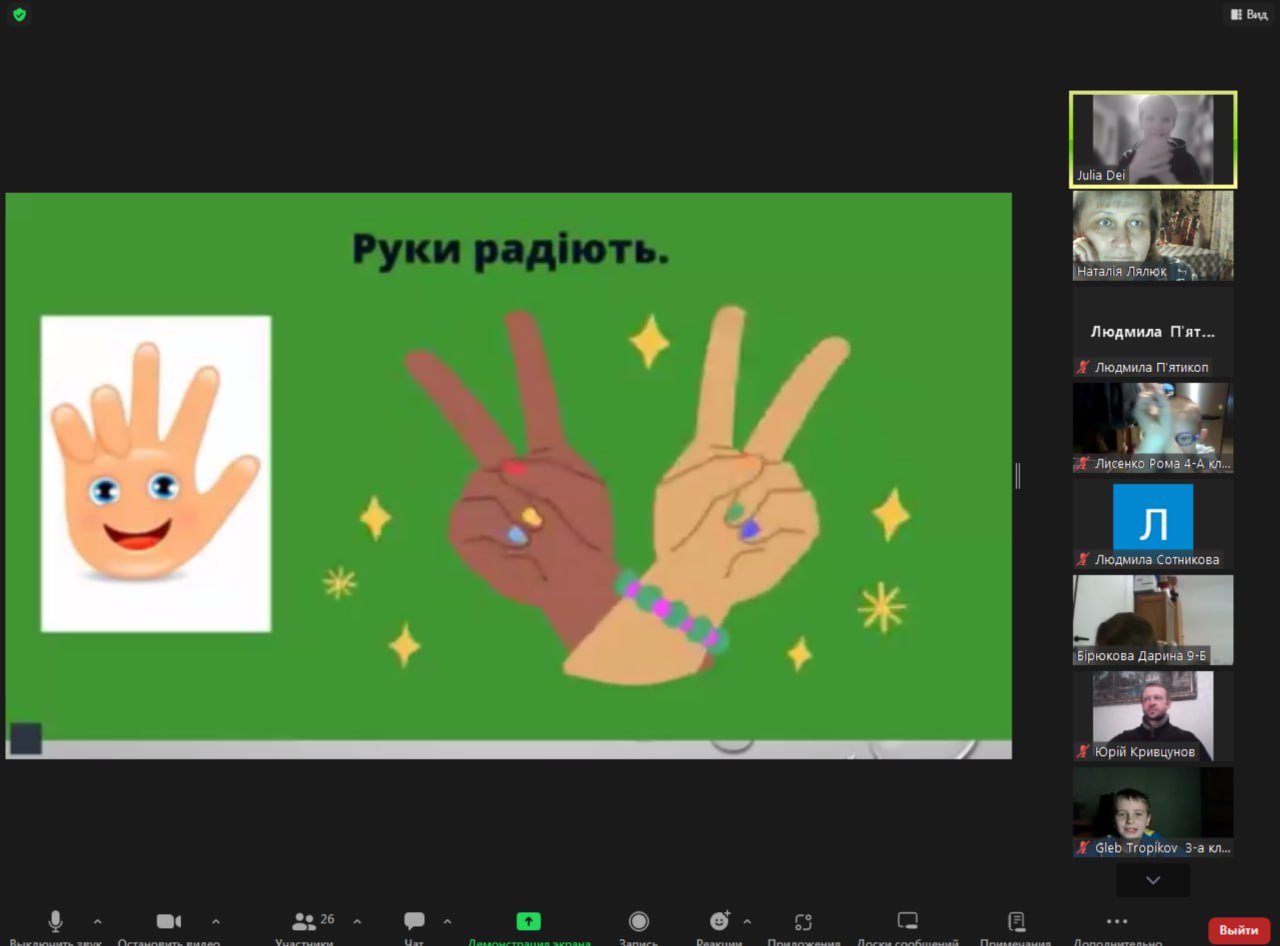This screenshot has height=946, width=1280.
Task: Open the Вид view menu
Action: tap(1249, 15)
